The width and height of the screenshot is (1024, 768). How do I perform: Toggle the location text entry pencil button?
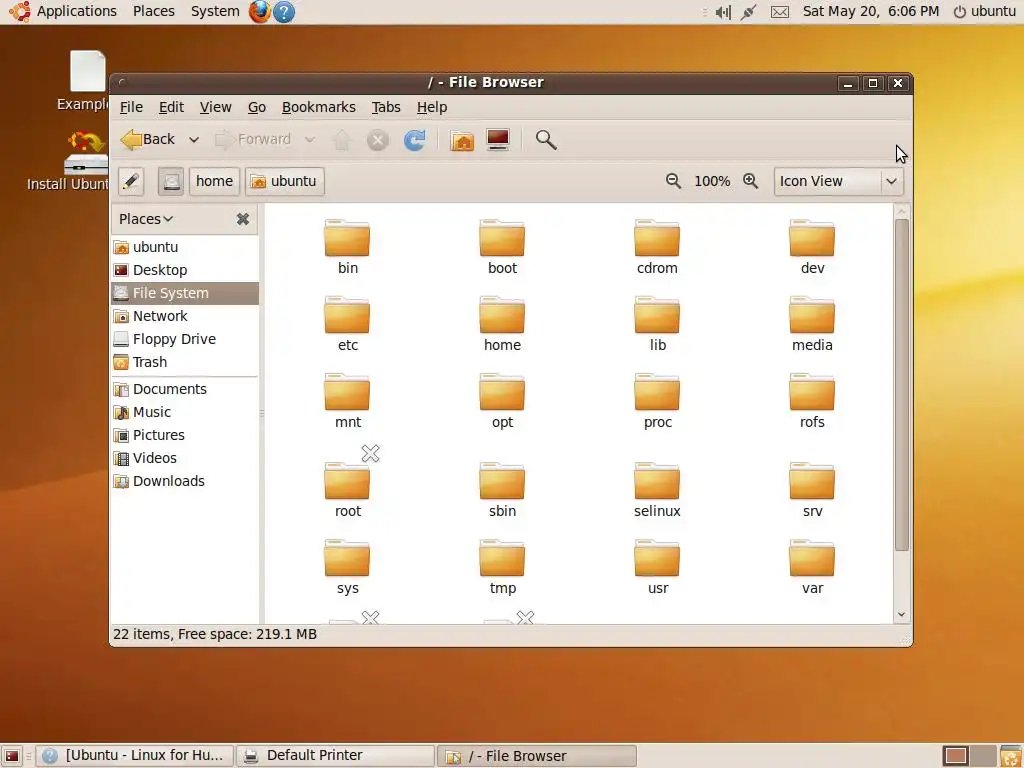[131, 181]
